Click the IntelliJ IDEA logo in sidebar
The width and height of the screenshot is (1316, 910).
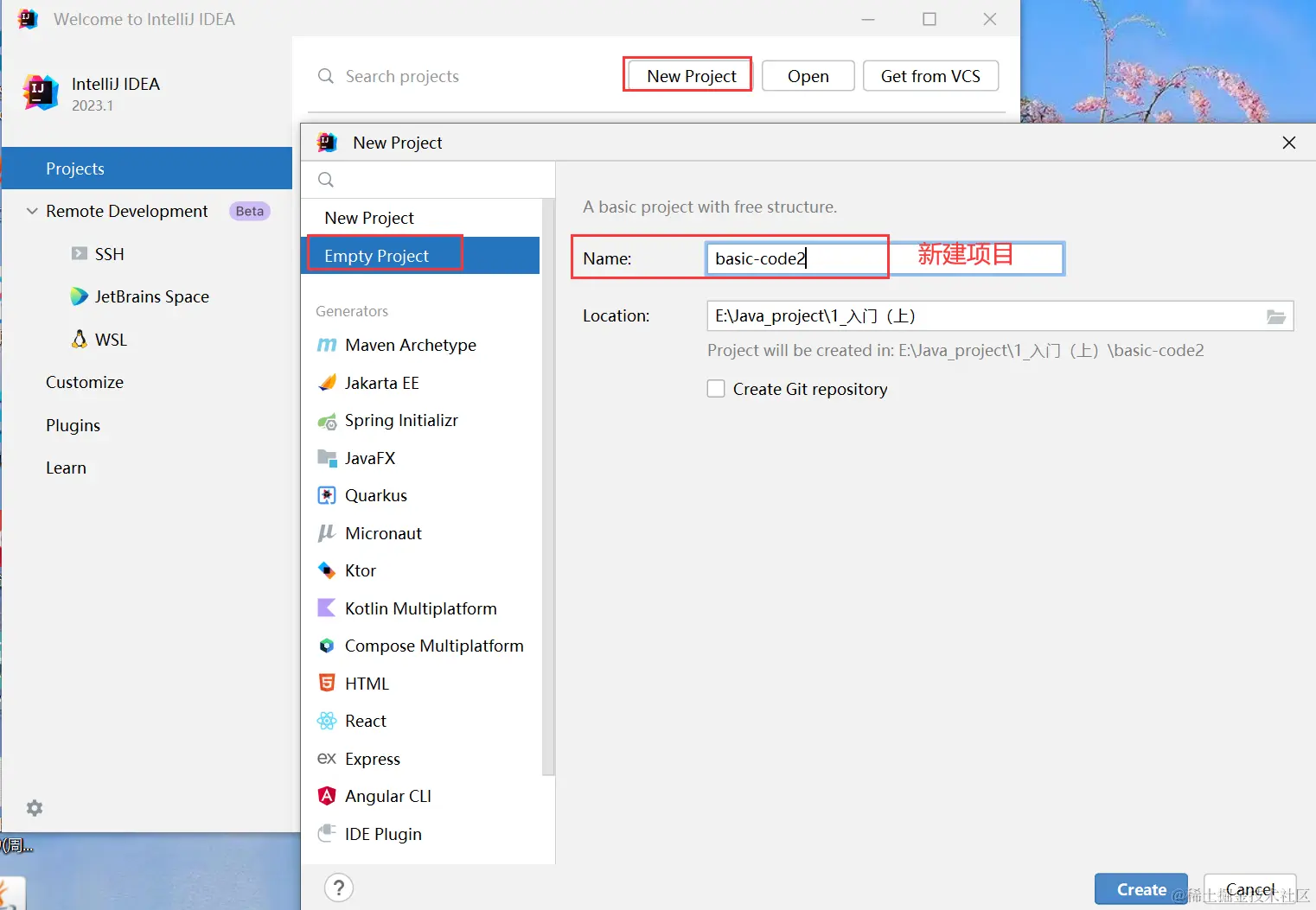click(40, 92)
